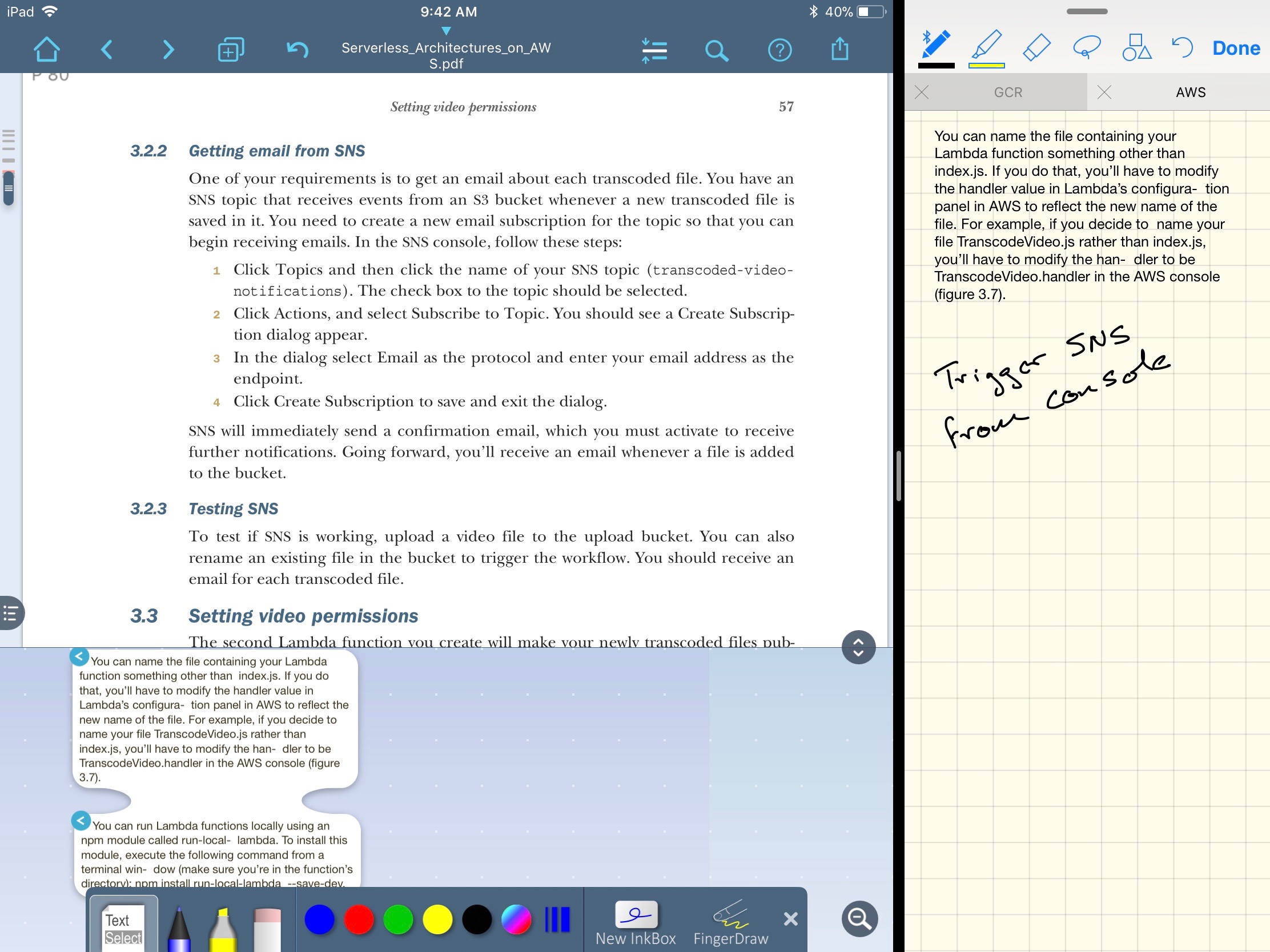
Task: Tap the battery indicator in status bar
Action: pos(870,11)
